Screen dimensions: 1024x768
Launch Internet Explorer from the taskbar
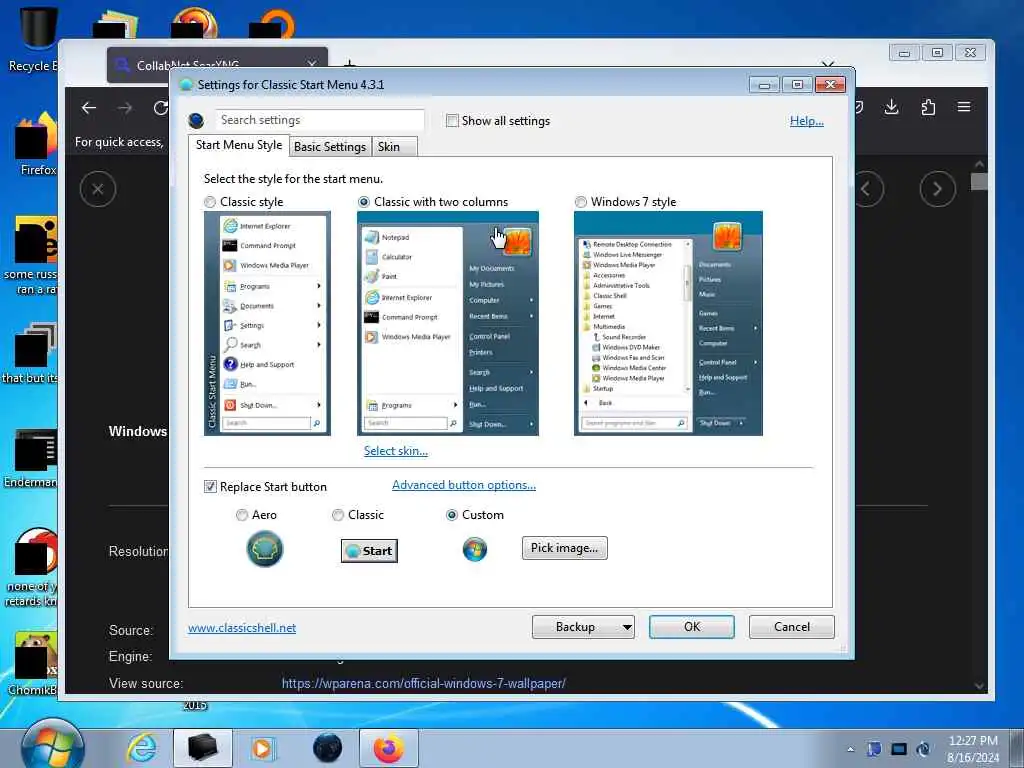142,748
